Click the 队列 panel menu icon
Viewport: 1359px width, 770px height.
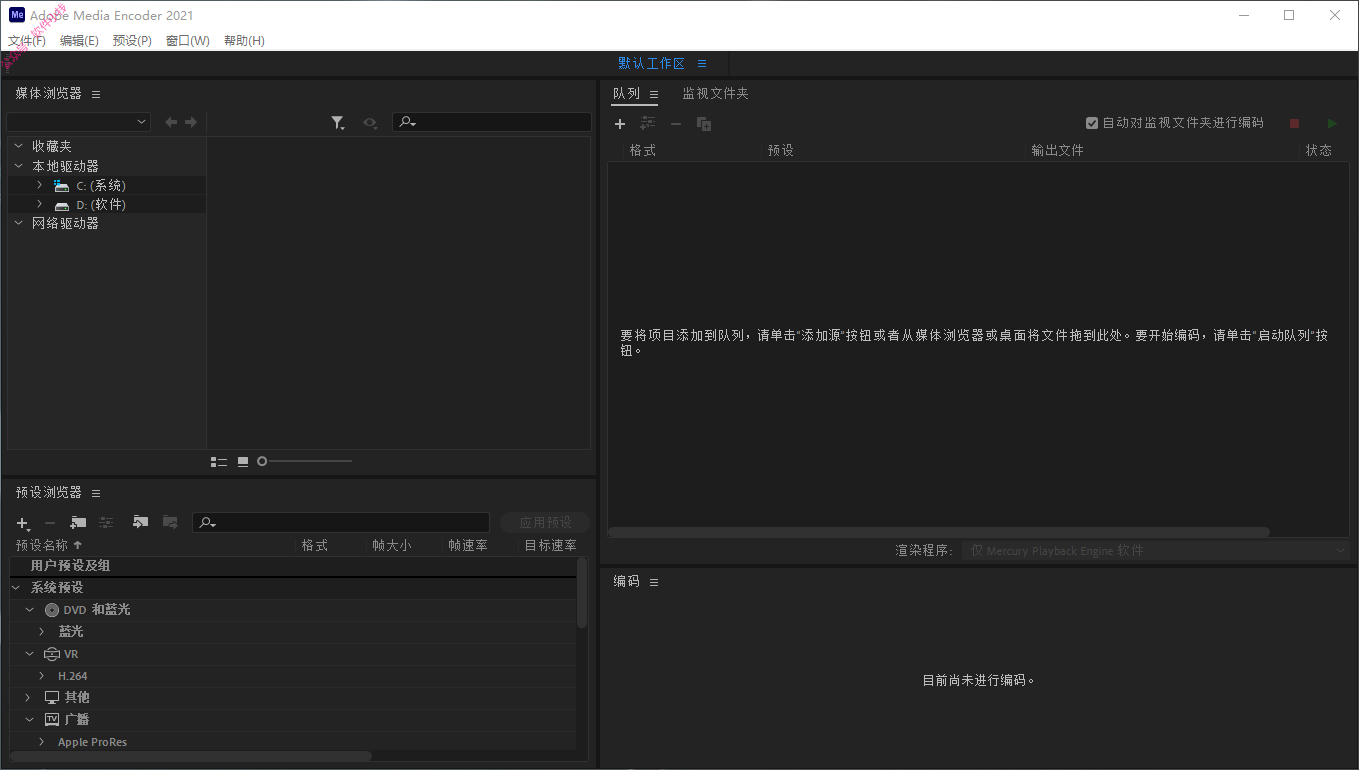(654, 94)
